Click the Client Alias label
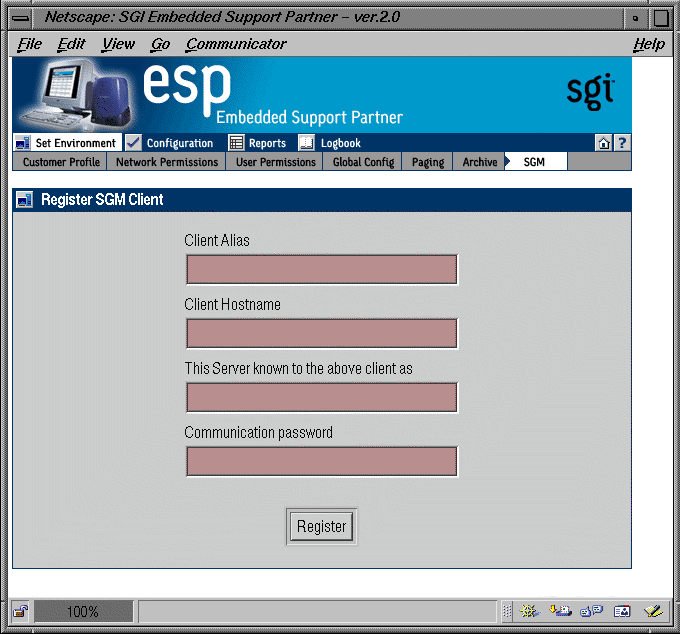This screenshot has height=634, width=680. point(217,240)
